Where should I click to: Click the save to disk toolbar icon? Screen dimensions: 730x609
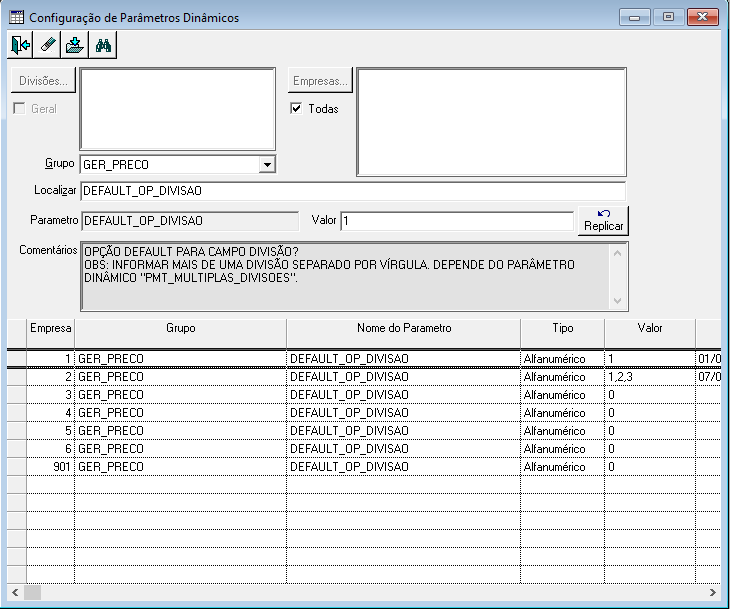click(75, 45)
